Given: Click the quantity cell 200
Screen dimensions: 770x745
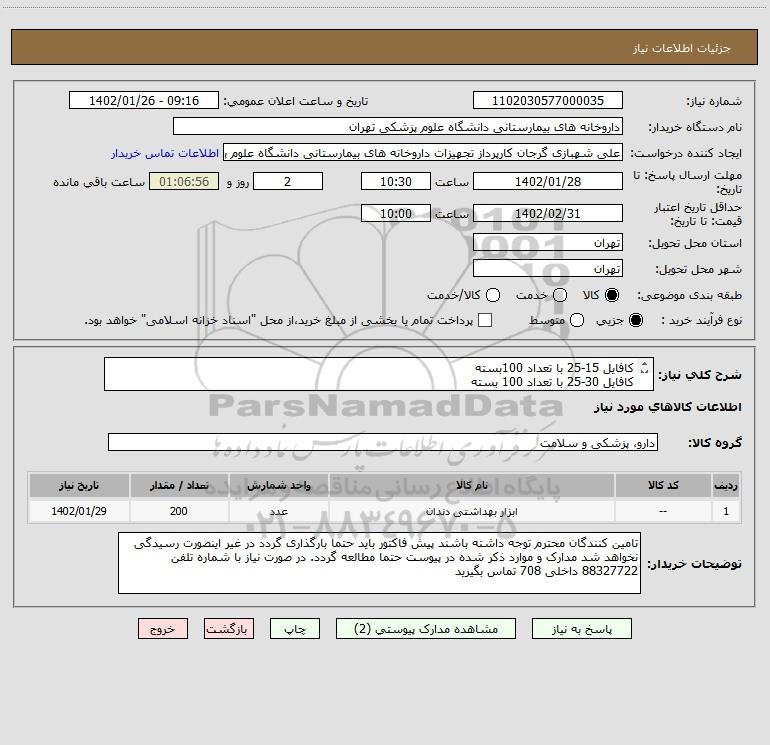Looking at the screenshot, I should pos(179,511).
